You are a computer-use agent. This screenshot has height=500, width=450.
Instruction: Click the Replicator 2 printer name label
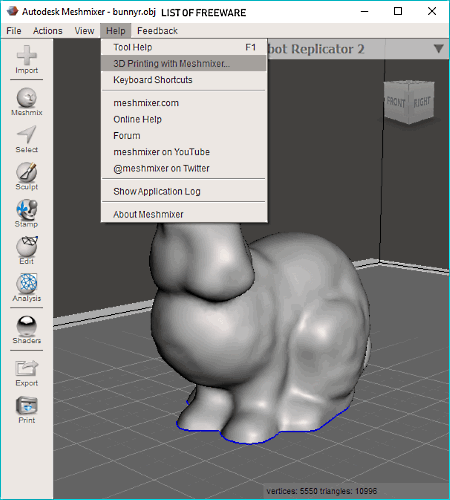pos(316,49)
